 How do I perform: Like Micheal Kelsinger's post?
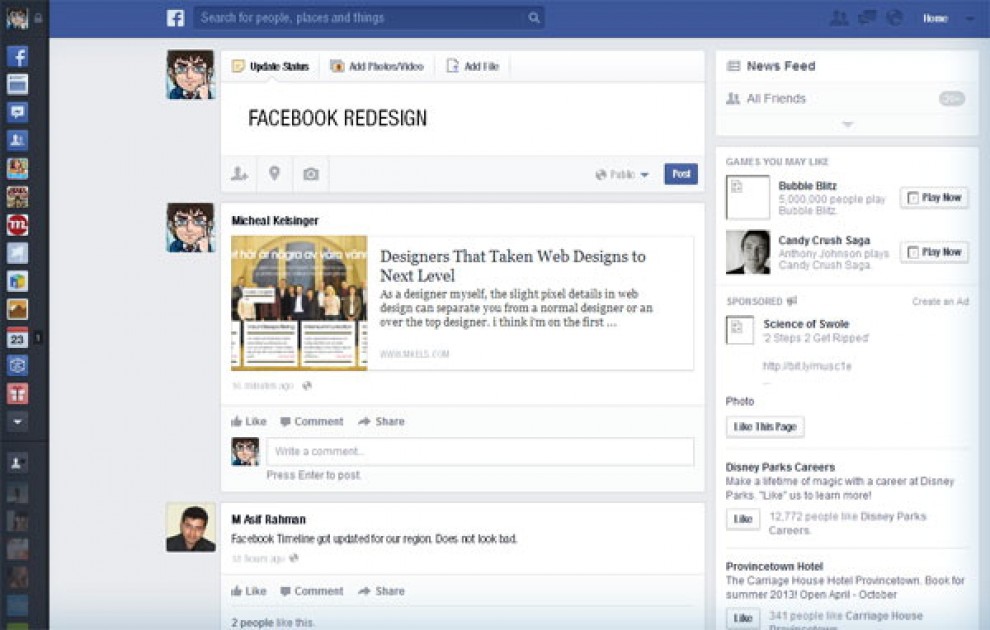point(249,421)
